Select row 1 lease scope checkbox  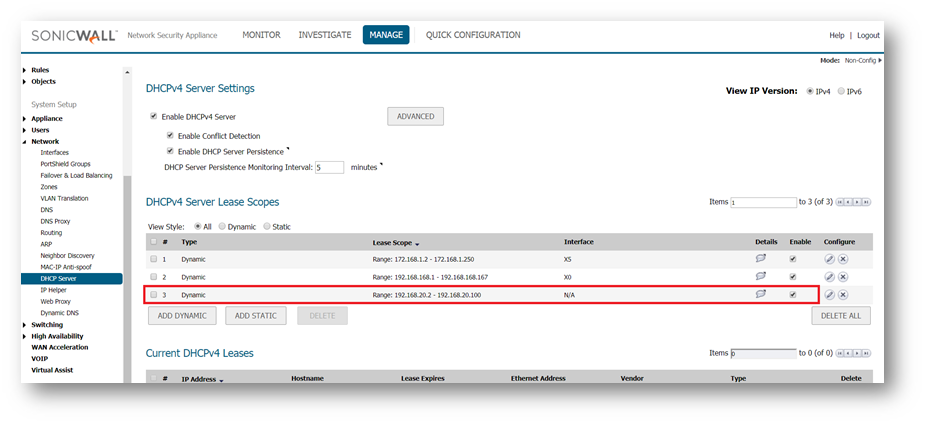click(x=154, y=259)
